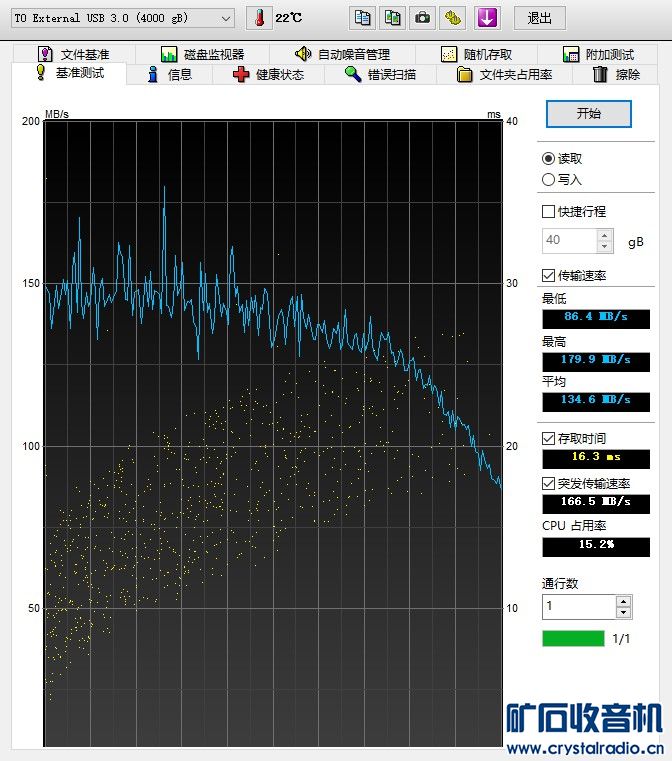Click the trash can 擦除 icon
Viewport: 672px width, 761px height.
tap(600, 74)
